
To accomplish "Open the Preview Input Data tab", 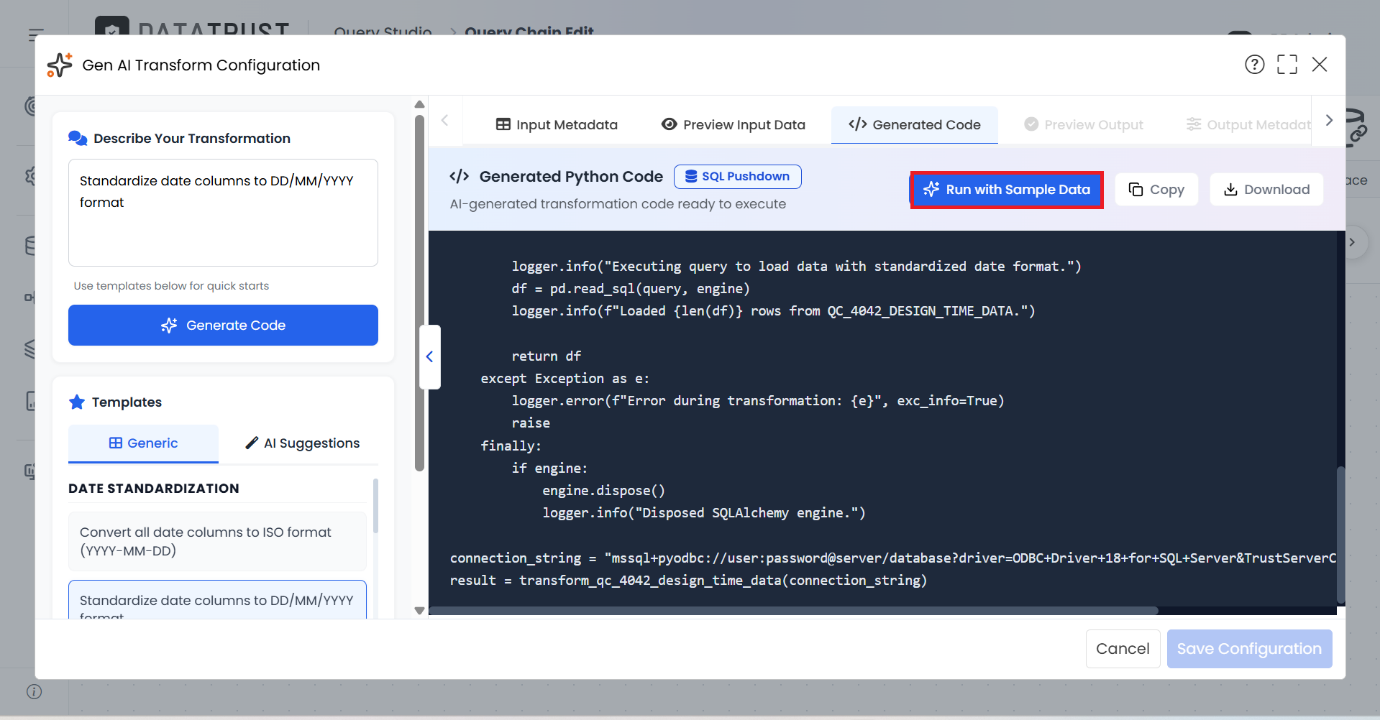I will (733, 125).
